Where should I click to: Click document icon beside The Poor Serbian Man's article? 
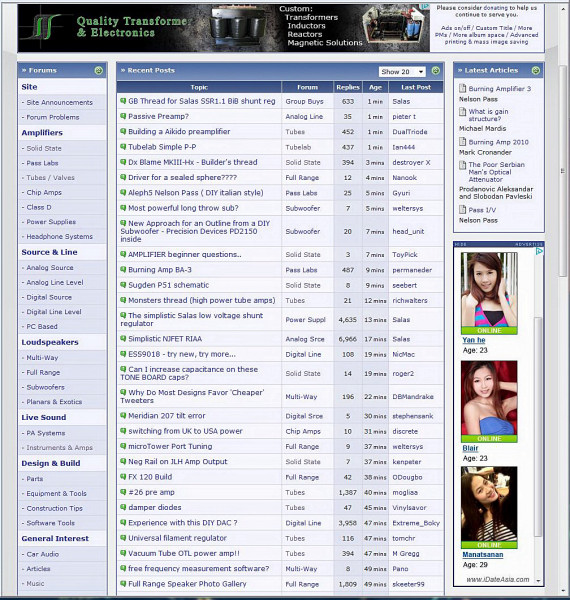[x=463, y=165]
